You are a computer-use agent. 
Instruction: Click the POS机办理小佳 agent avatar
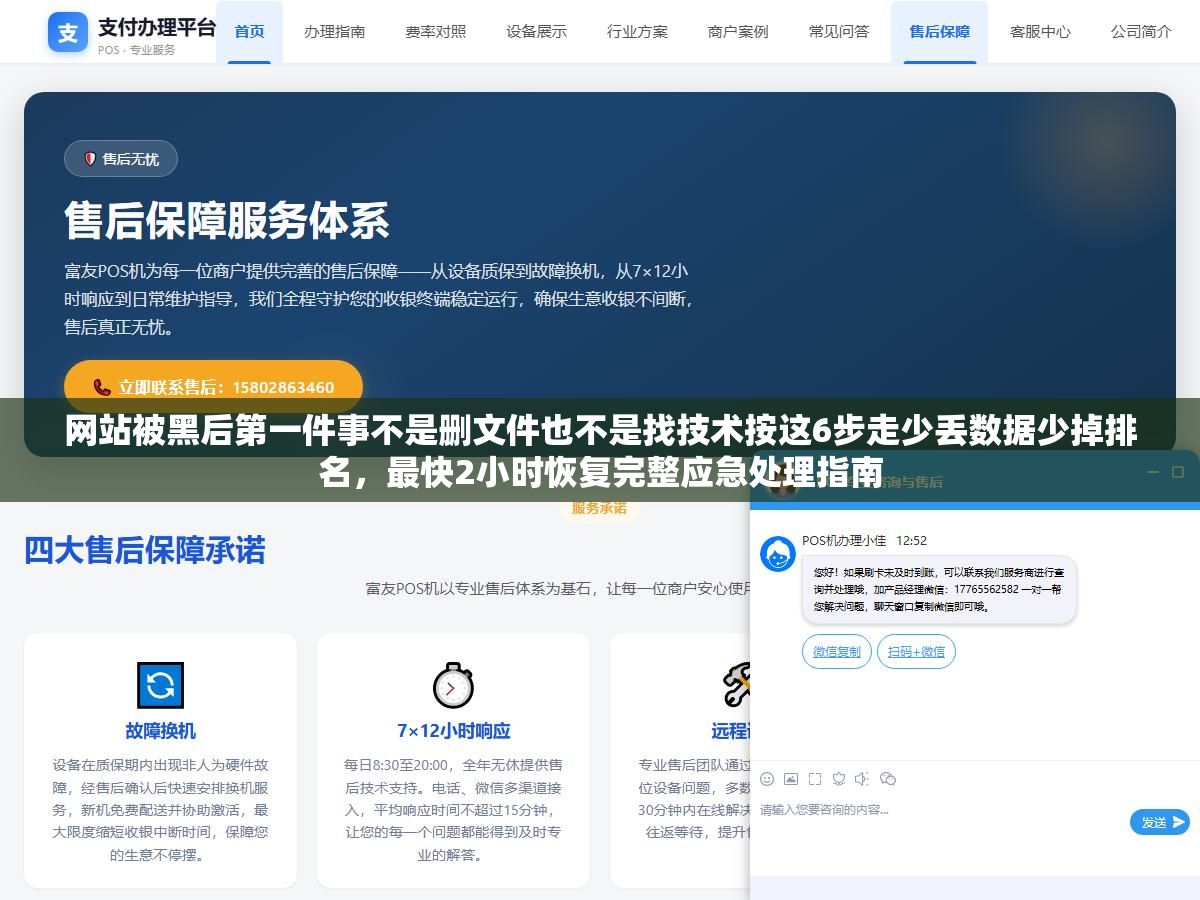tap(778, 554)
